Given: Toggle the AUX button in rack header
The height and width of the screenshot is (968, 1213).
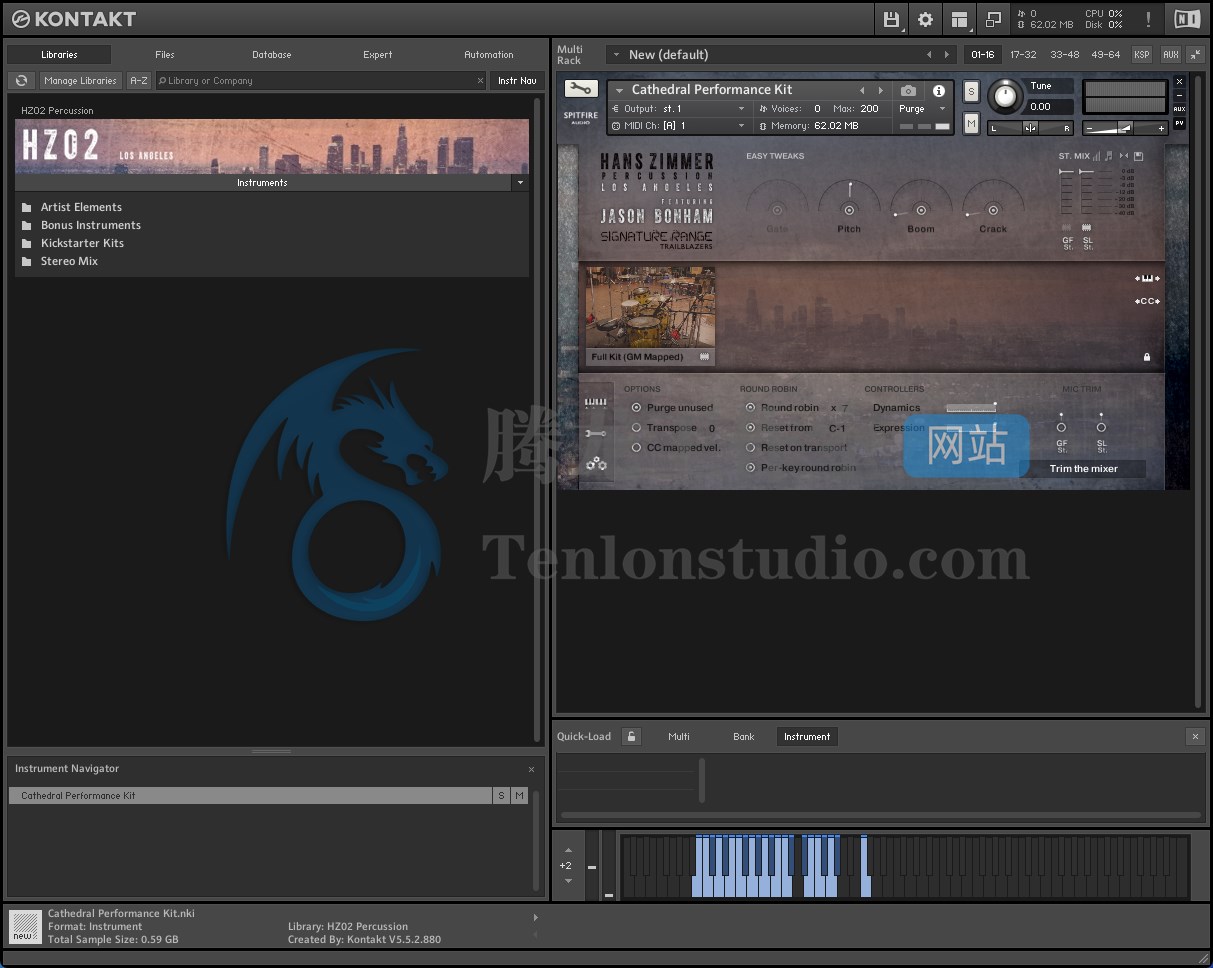Looking at the screenshot, I should [1170, 55].
